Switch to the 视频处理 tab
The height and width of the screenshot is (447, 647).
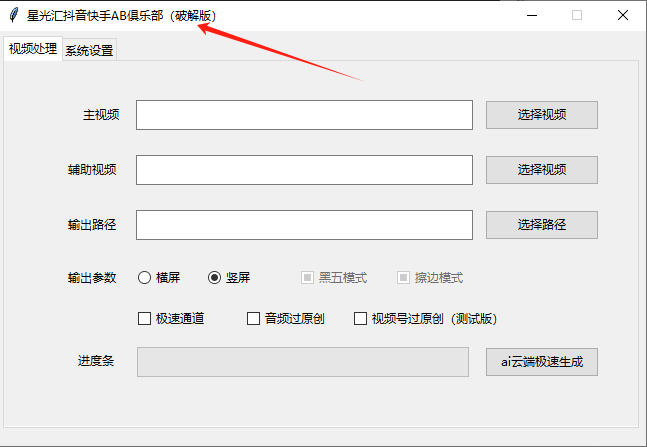tap(33, 49)
